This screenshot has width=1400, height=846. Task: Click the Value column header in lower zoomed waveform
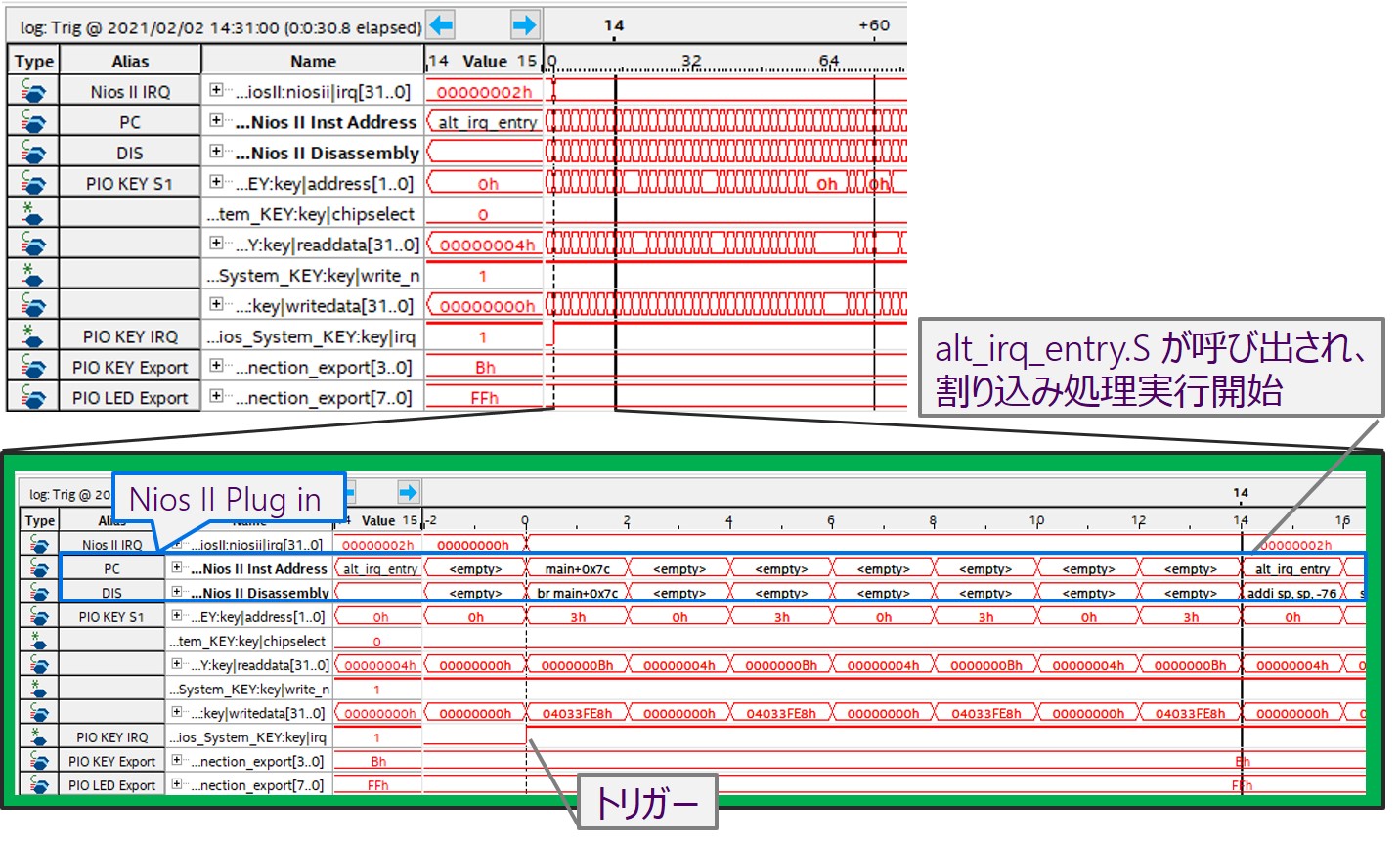coord(378,520)
